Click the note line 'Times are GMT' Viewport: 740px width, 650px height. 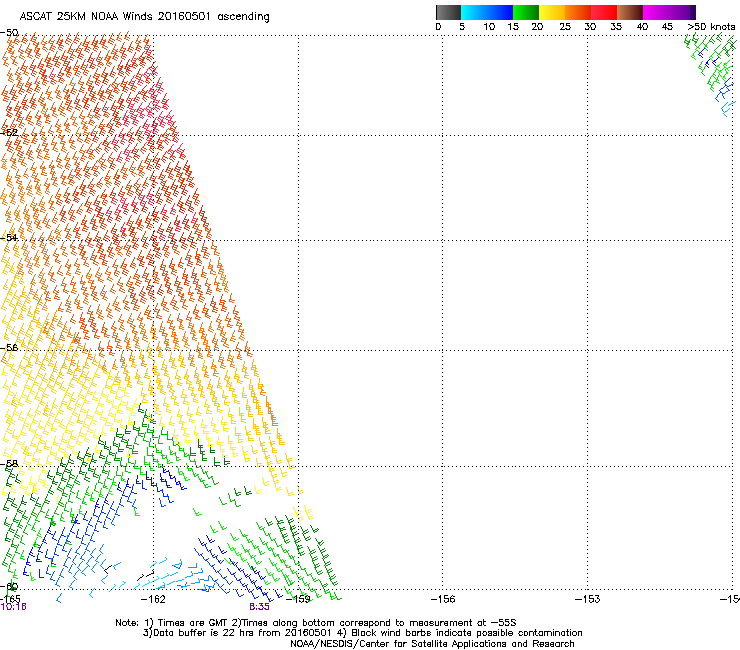[x=192, y=623]
